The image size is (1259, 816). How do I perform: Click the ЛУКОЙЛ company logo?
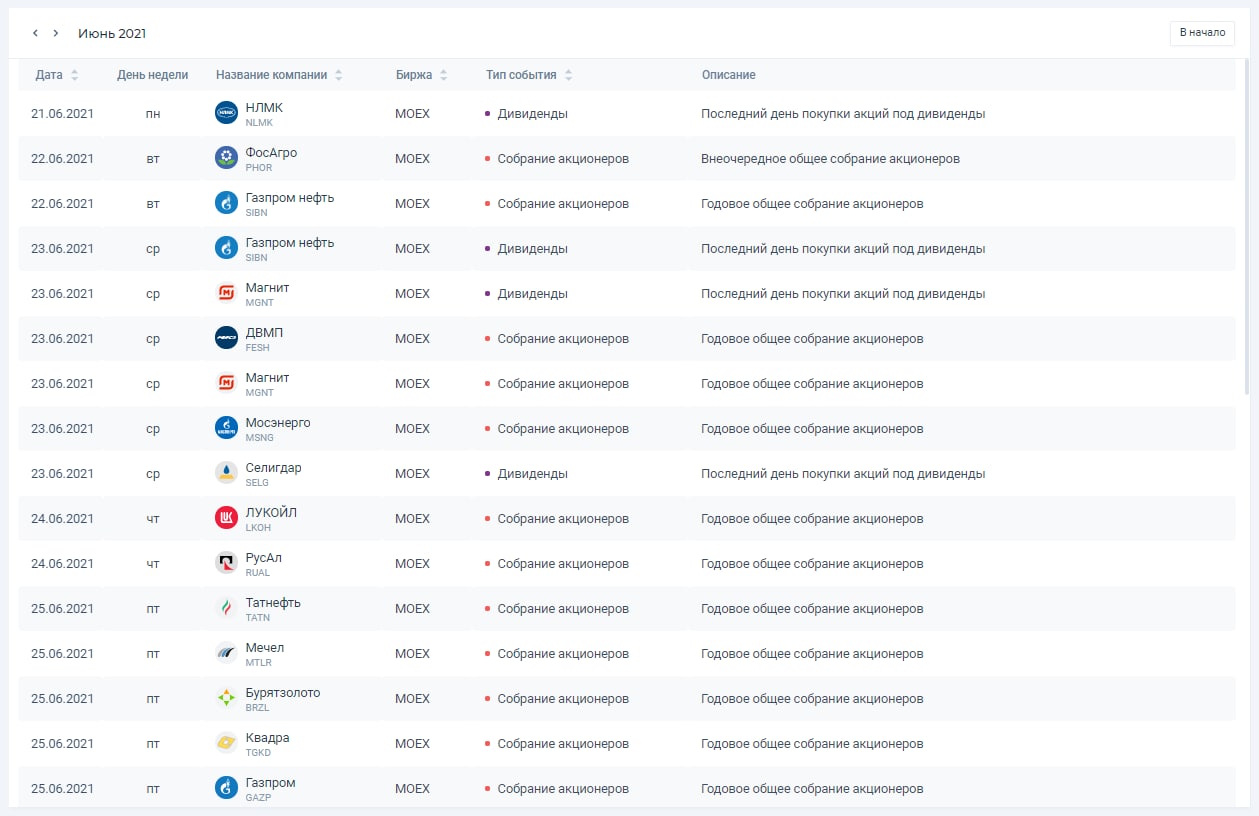(x=226, y=518)
